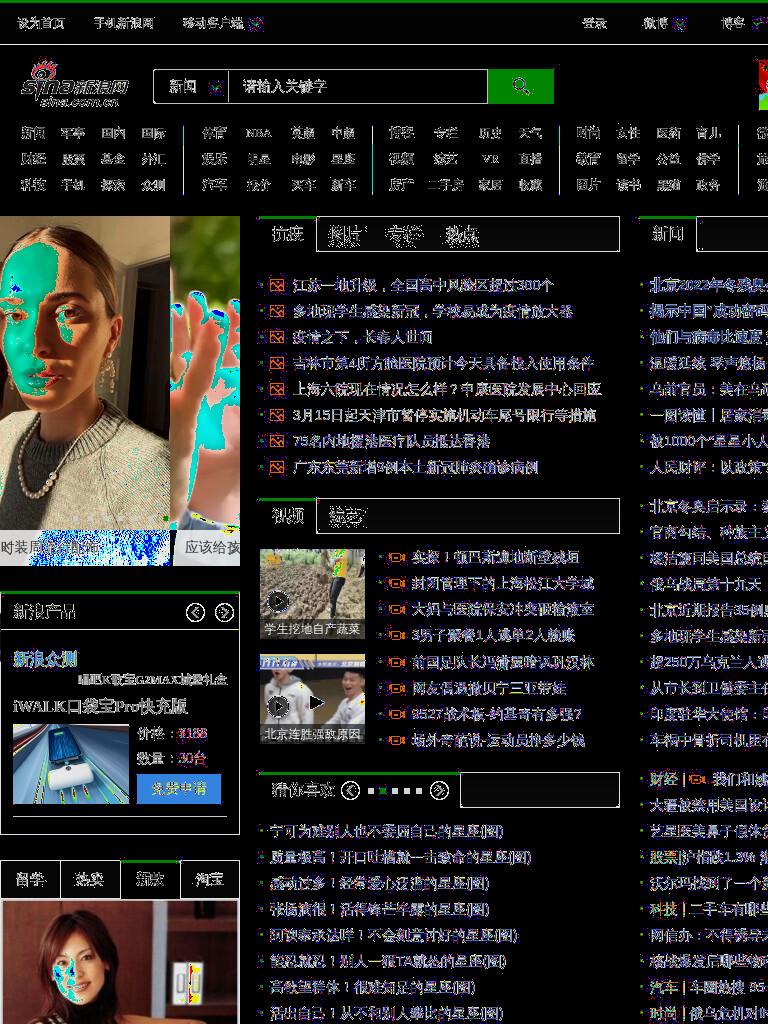Viewport: 768px width, 1024px height.
Task: Click image icon before 75名内地援港医疗队员抵达香港
Action: click(x=277, y=441)
